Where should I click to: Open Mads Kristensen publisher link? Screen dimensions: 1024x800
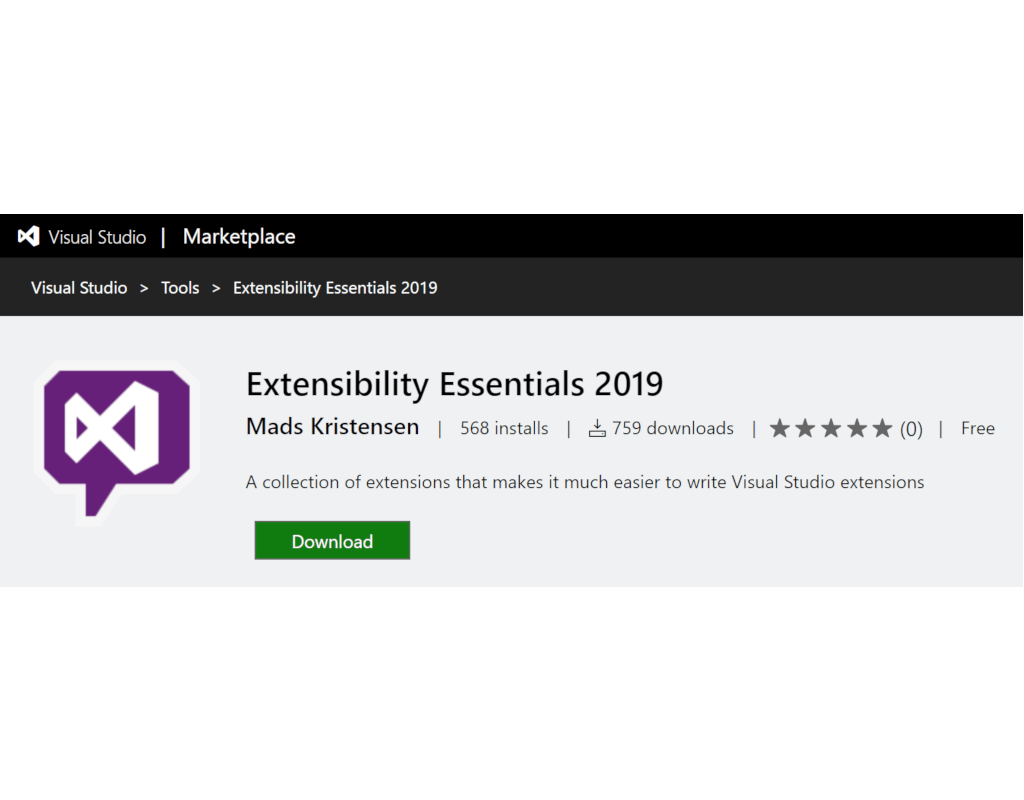click(332, 427)
